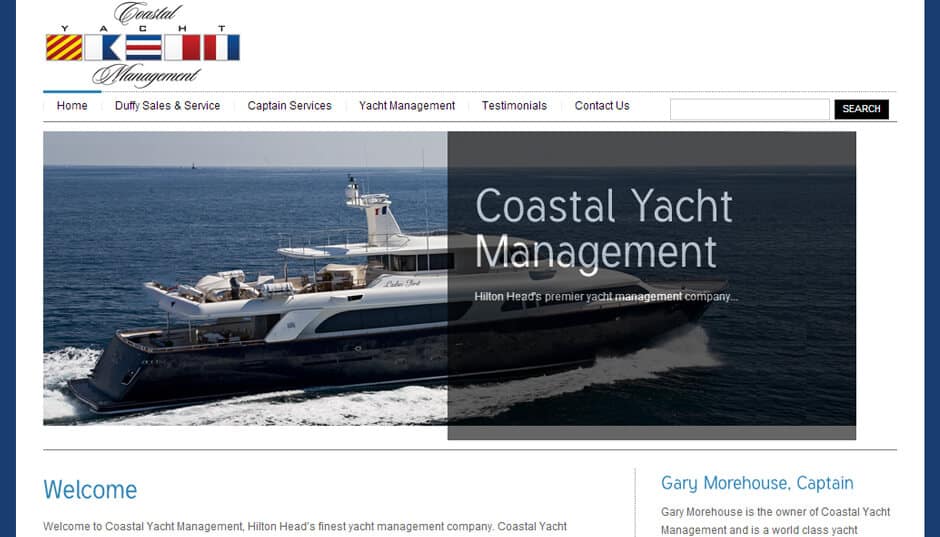Click the white and red H flag

pos(182,47)
